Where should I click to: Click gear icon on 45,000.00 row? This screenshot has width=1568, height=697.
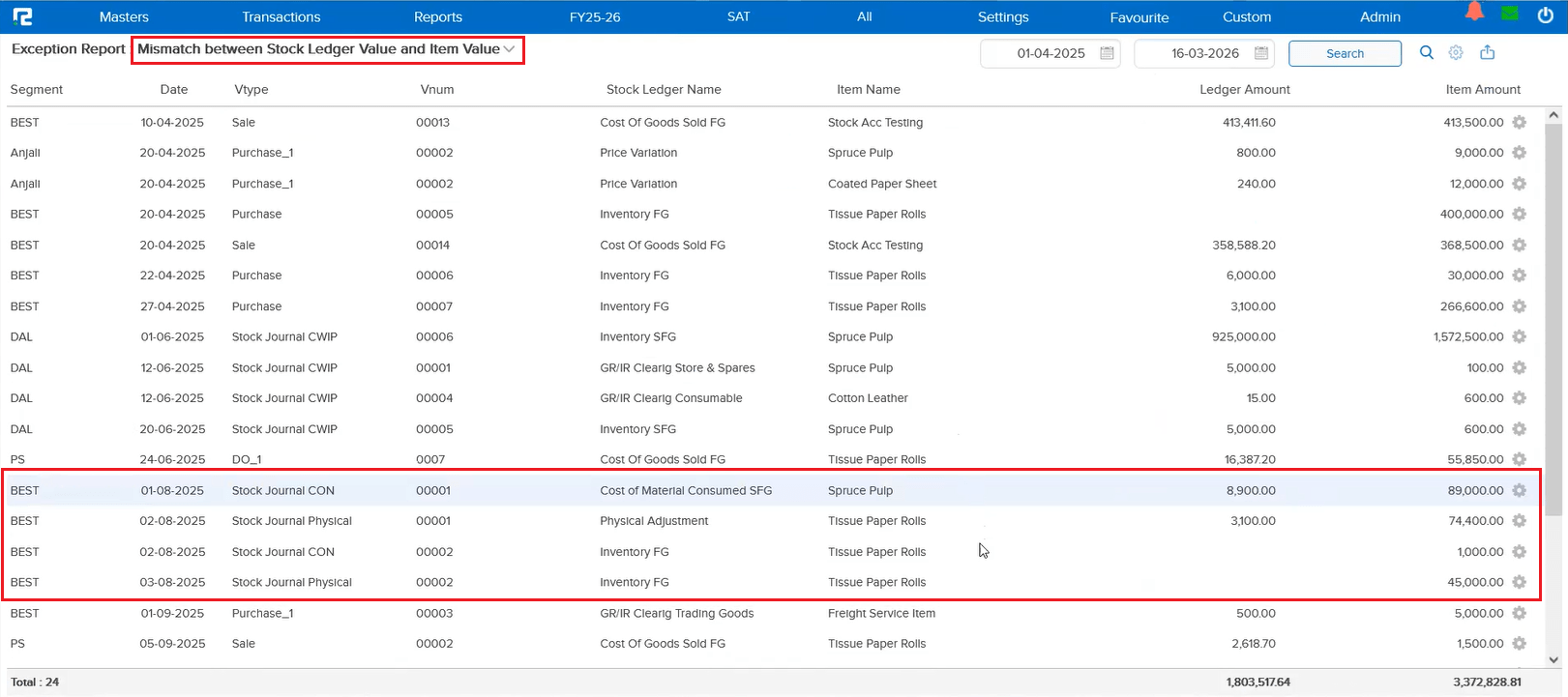(x=1520, y=582)
